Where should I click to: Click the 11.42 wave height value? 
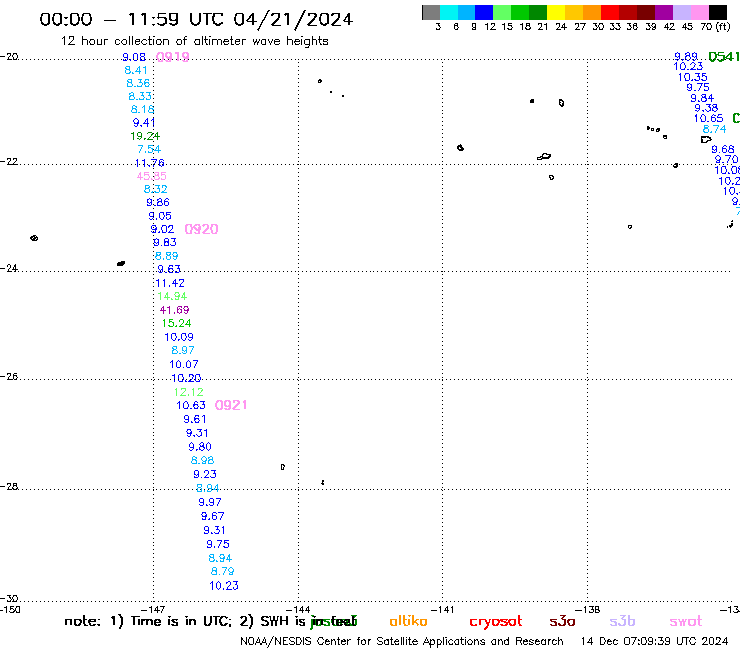(x=170, y=283)
